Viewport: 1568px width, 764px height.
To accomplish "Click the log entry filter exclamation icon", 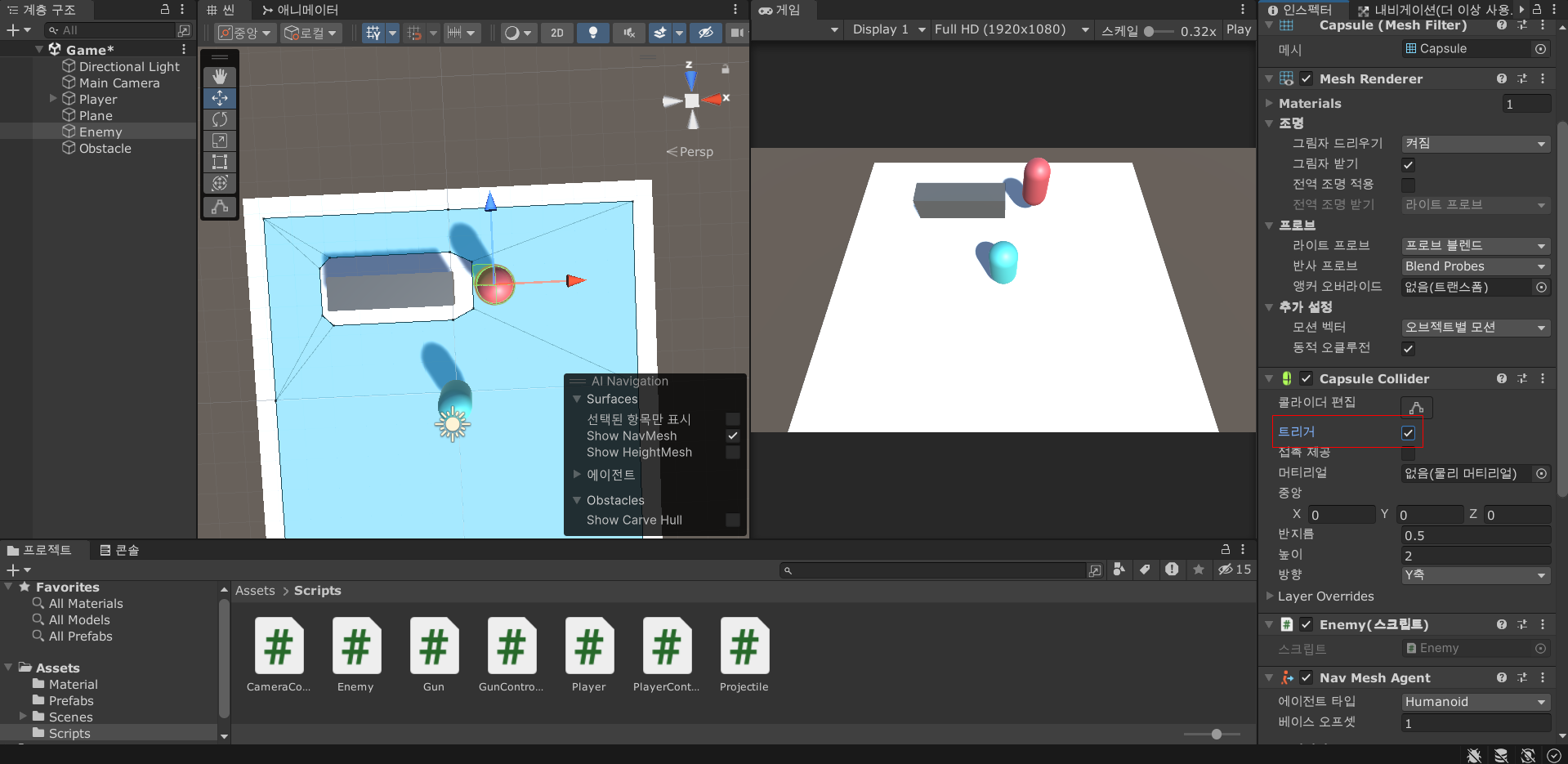I will (1173, 570).
